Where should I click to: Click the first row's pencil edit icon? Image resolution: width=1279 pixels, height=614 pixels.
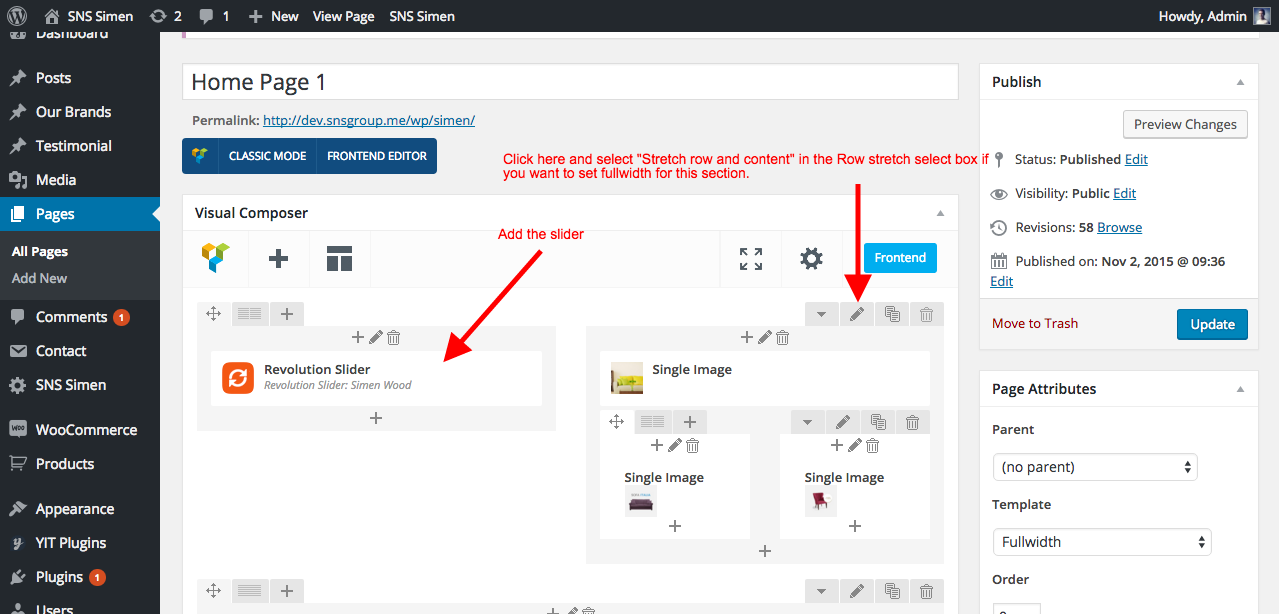(857, 314)
